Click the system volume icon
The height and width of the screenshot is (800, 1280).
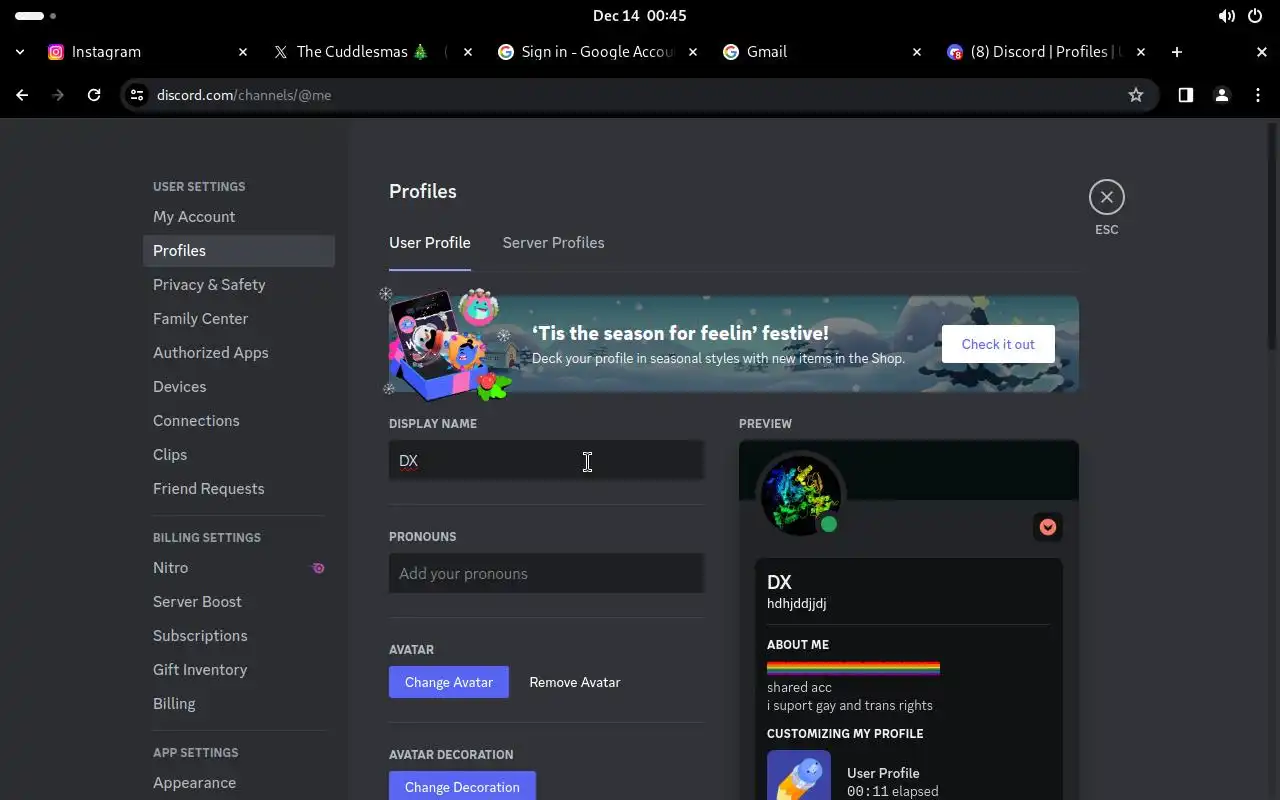tap(1226, 16)
